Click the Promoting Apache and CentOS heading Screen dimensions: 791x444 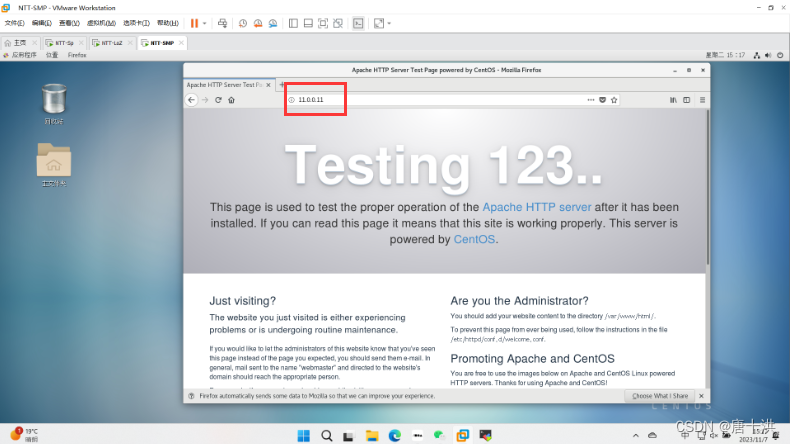tap(532, 359)
